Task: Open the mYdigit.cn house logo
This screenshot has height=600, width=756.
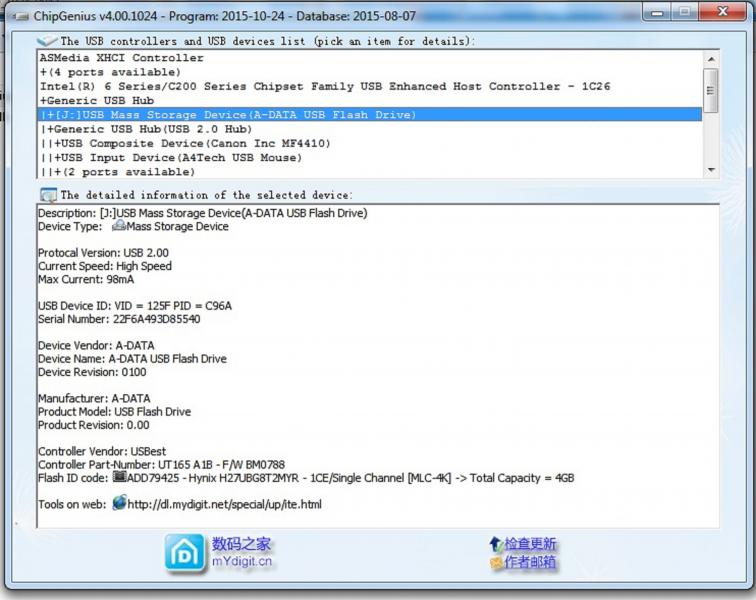Action: click(x=185, y=553)
